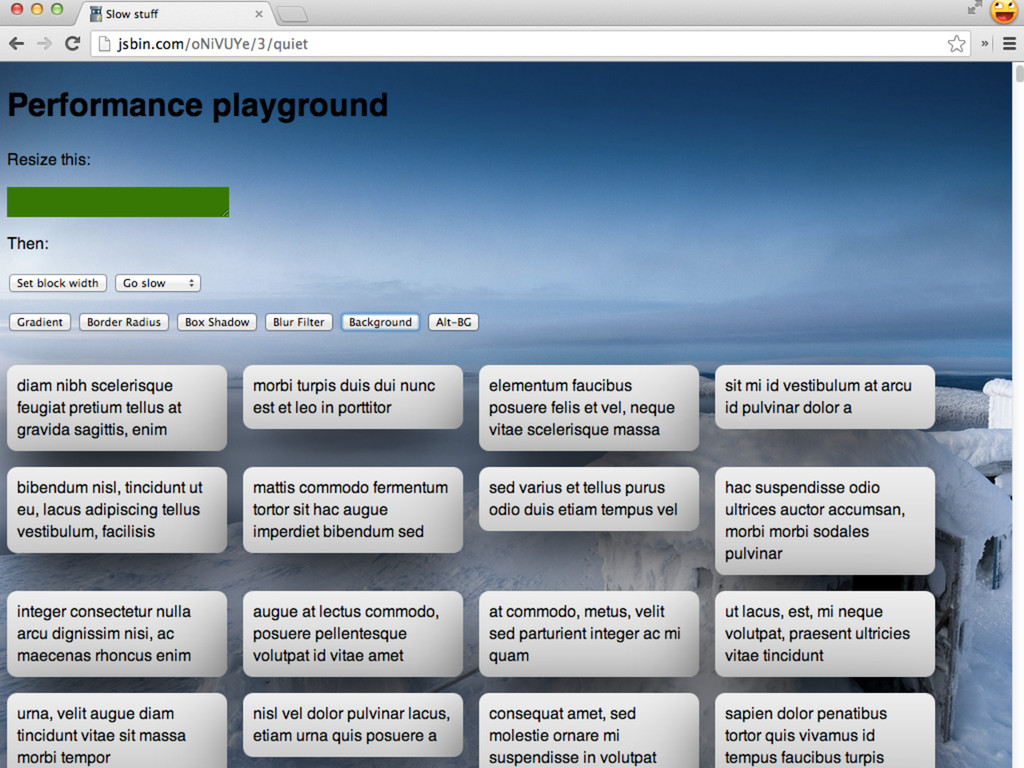Expand the Go slow dropdown
Viewport: 1024px width, 768px height.
(158, 283)
